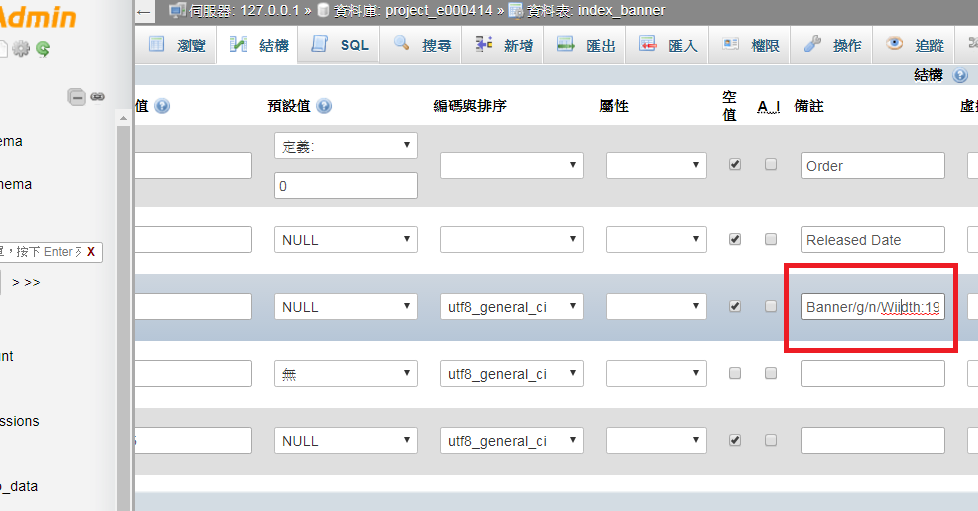Screen dimensions: 978x511
Task: Open the 操作 (Operations) tab
Action: tap(831, 45)
